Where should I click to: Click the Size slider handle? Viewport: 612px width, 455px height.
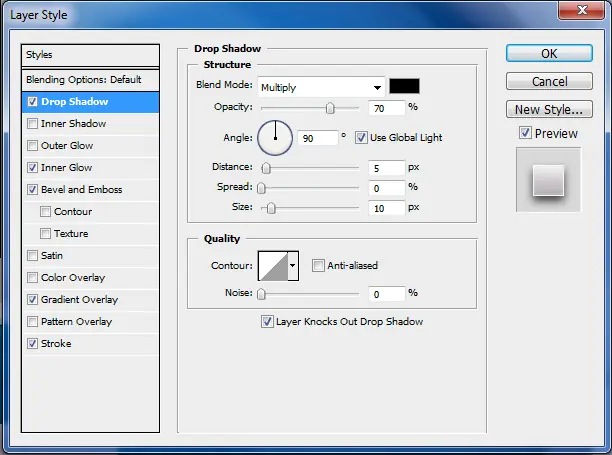coord(271,208)
